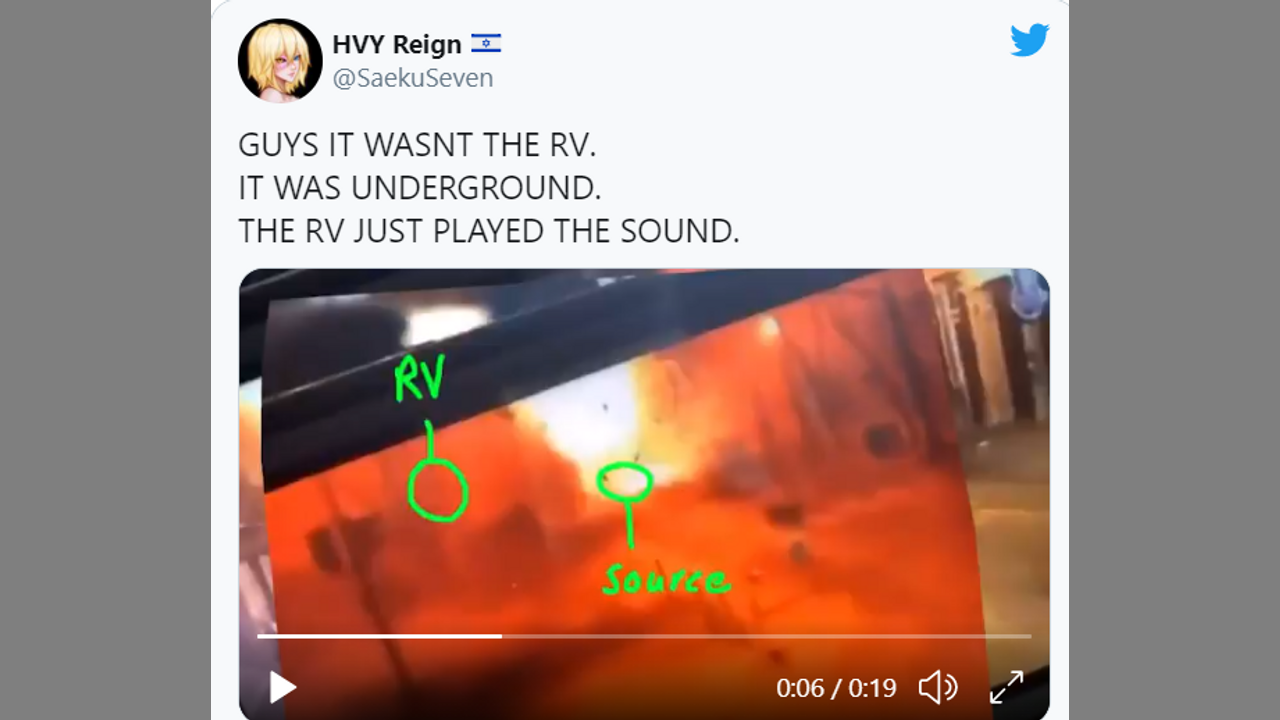Open HVY Reign's profile avatar
The width and height of the screenshot is (1280, 720).
[x=280, y=60]
